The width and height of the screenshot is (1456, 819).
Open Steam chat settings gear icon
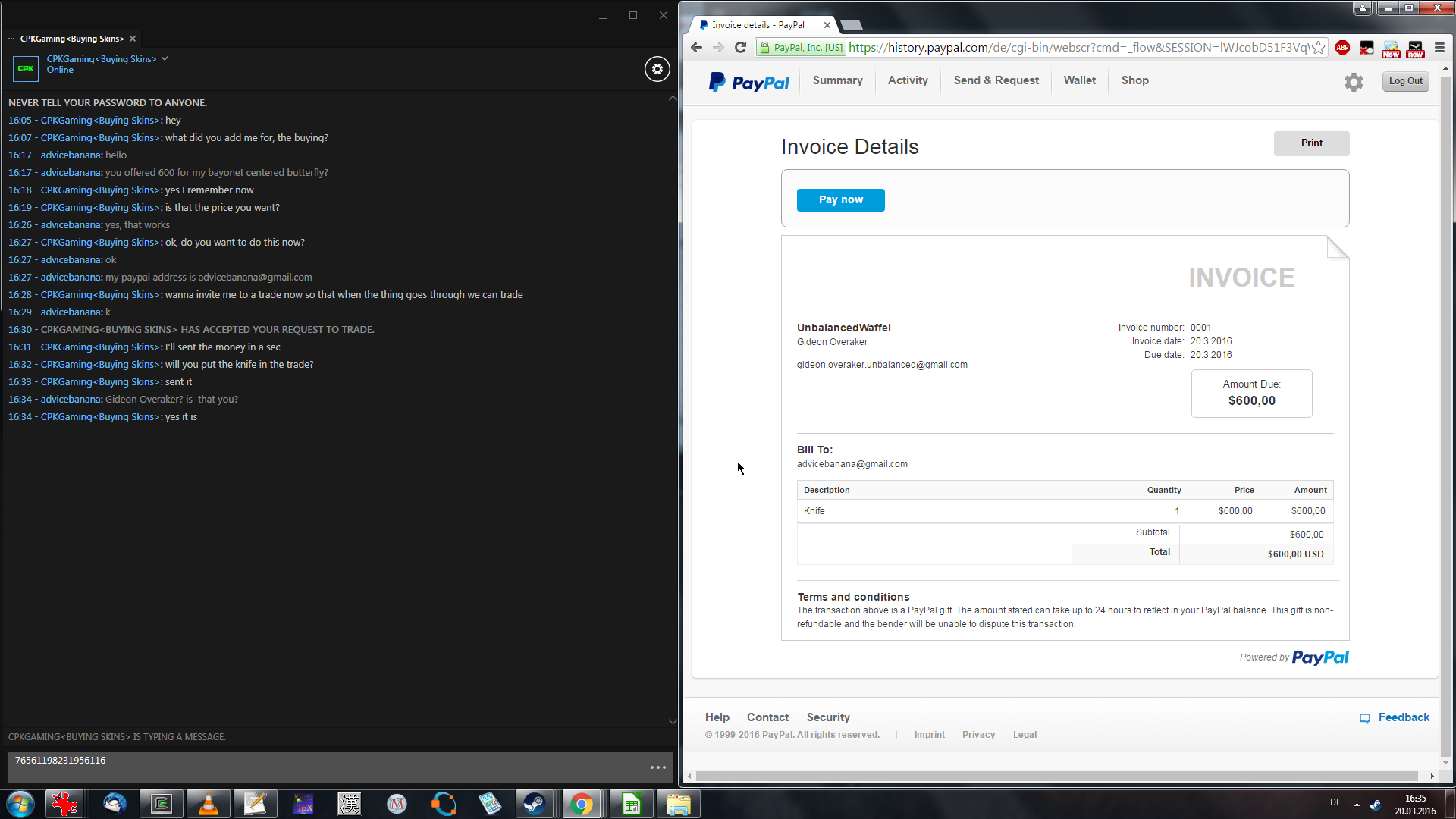pyautogui.click(x=657, y=69)
